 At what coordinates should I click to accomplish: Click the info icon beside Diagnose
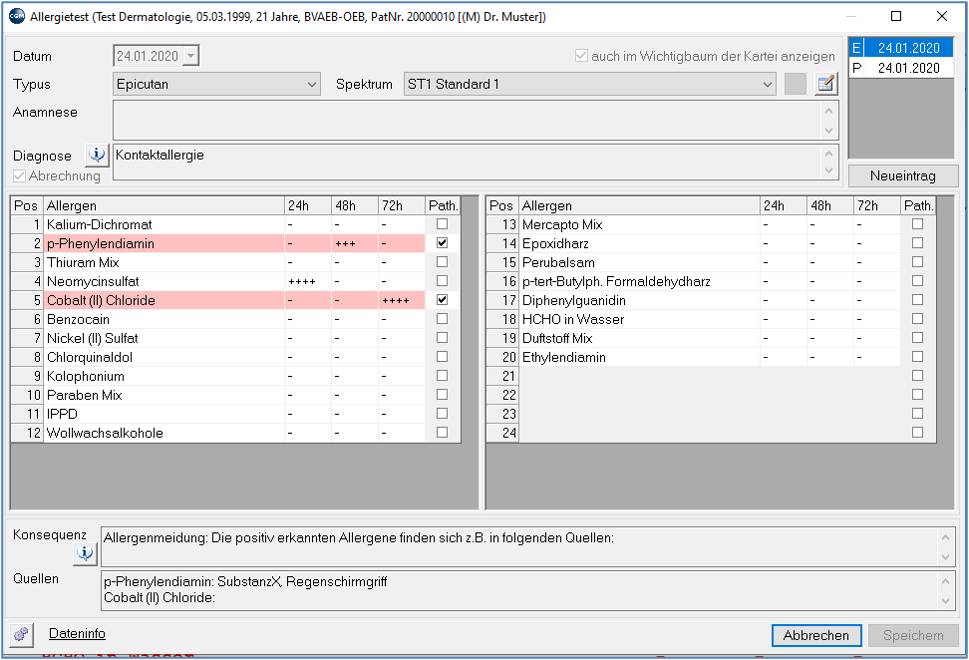[x=97, y=155]
